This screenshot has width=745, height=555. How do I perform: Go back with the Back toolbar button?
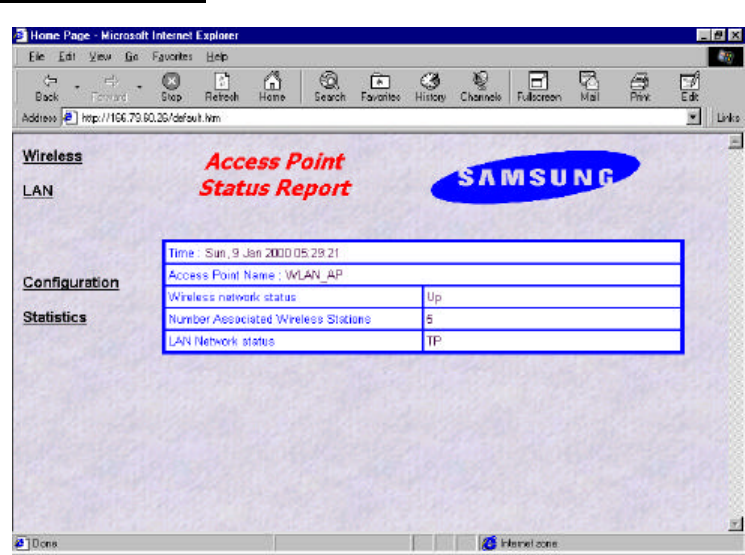[47, 88]
